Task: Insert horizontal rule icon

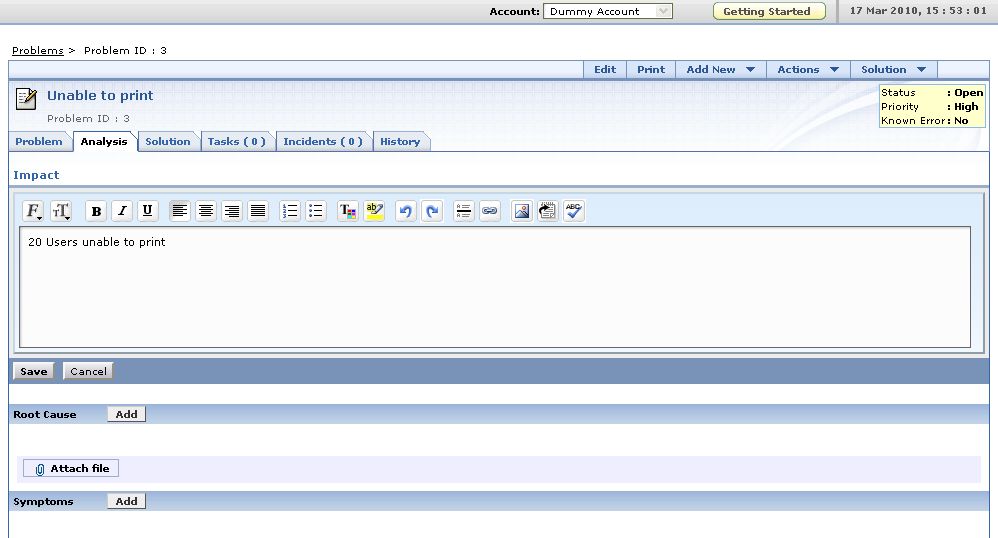Action: coord(463,211)
